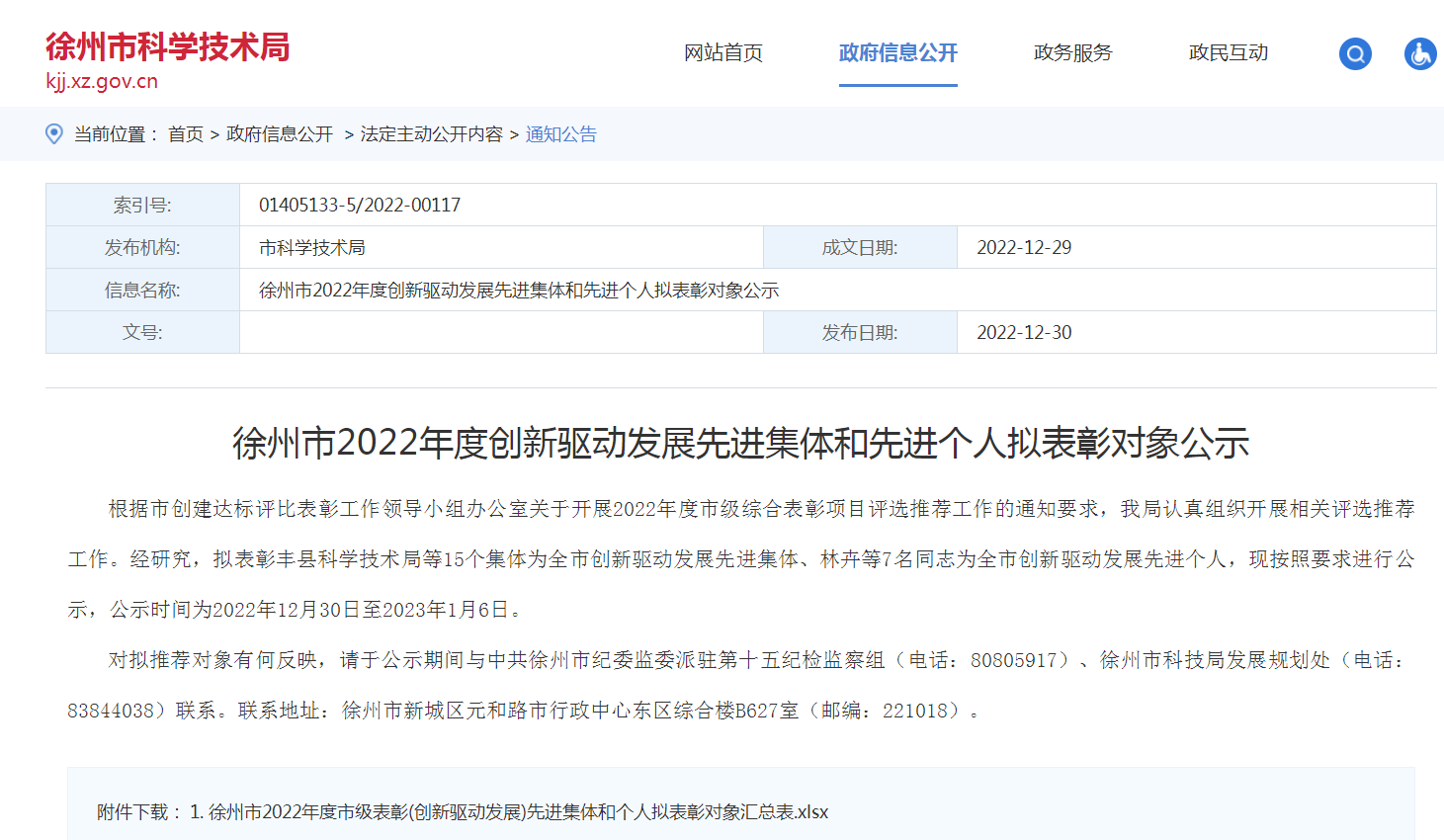Click the kjj.xz.gov.cn site address text
Screen dimensions: 1444x840
[102, 81]
